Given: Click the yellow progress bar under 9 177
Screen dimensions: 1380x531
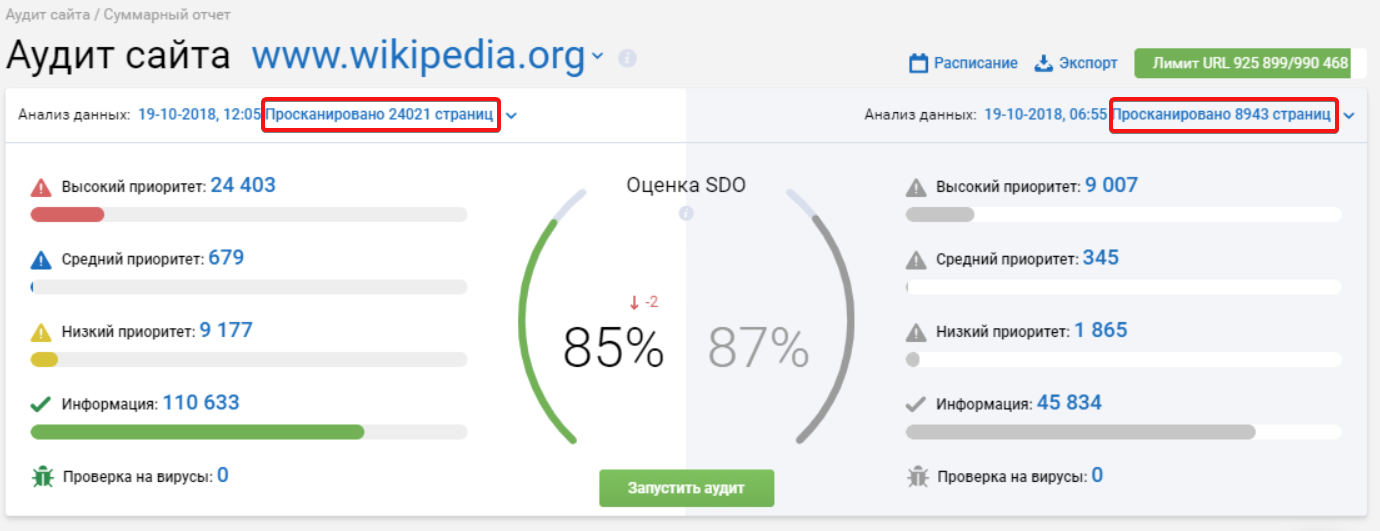Looking at the screenshot, I should tap(44, 359).
